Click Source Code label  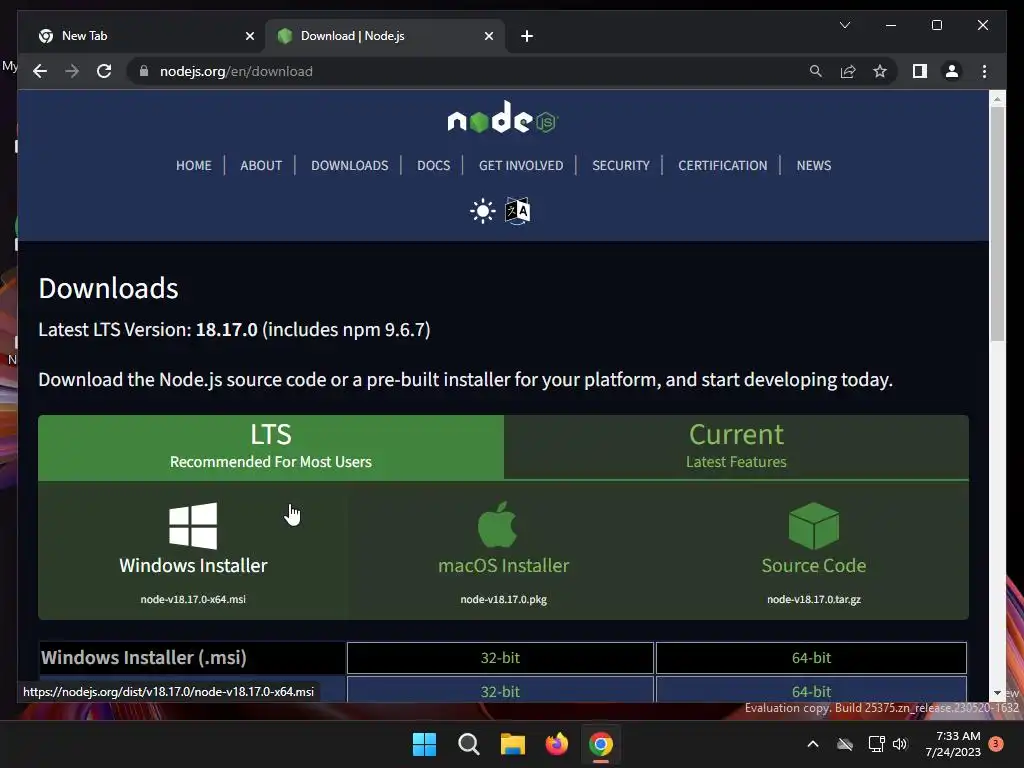coord(814,565)
